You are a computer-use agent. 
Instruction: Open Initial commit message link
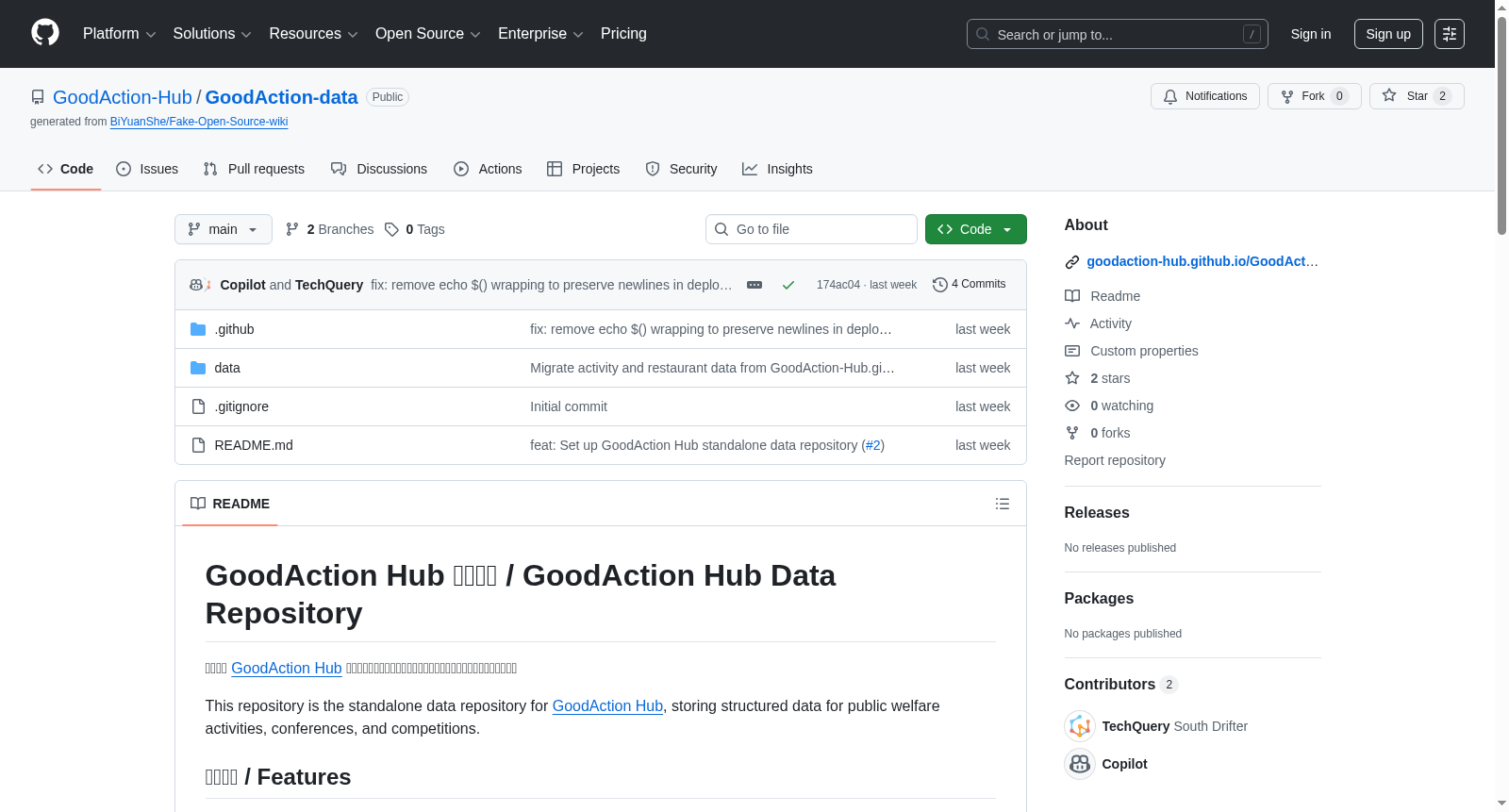[569, 406]
